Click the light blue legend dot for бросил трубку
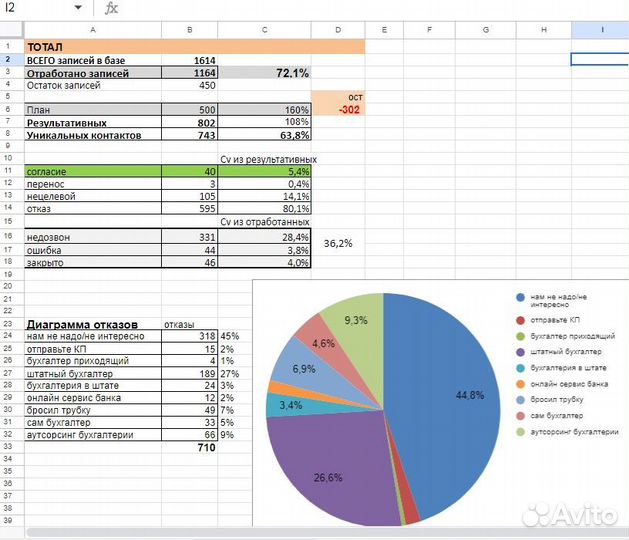Image resolution: width=629 pixels, height=540 pixels. tap(520, 400)
